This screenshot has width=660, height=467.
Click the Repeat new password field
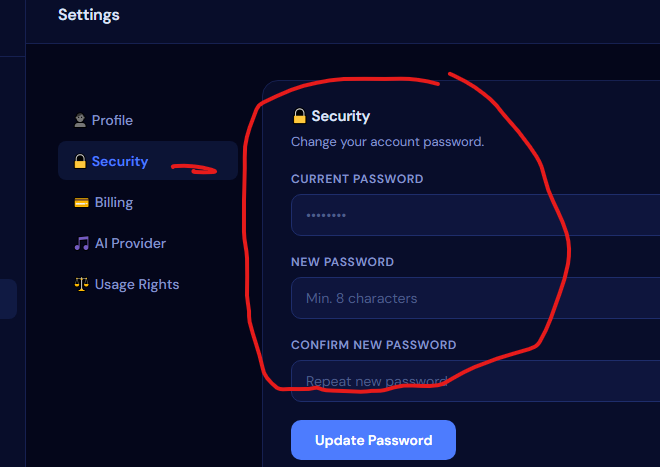[x=475, y=381]
